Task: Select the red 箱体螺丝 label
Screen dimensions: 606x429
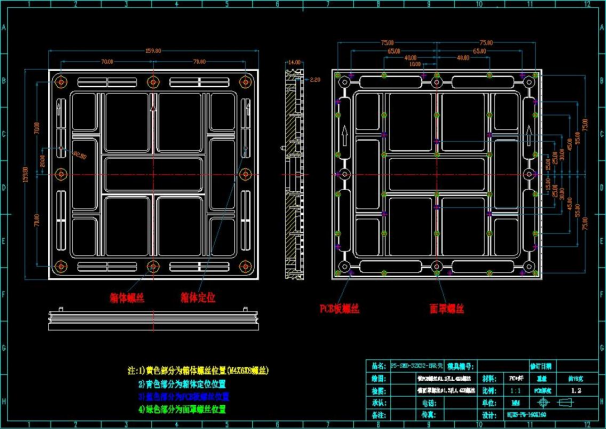Action: (126, 297)
